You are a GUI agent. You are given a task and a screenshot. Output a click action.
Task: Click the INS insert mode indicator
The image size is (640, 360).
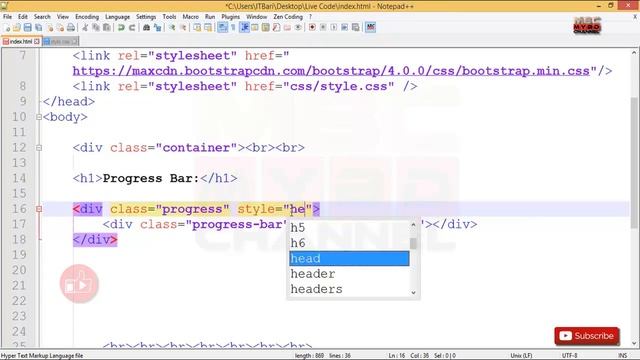[622, 356]
